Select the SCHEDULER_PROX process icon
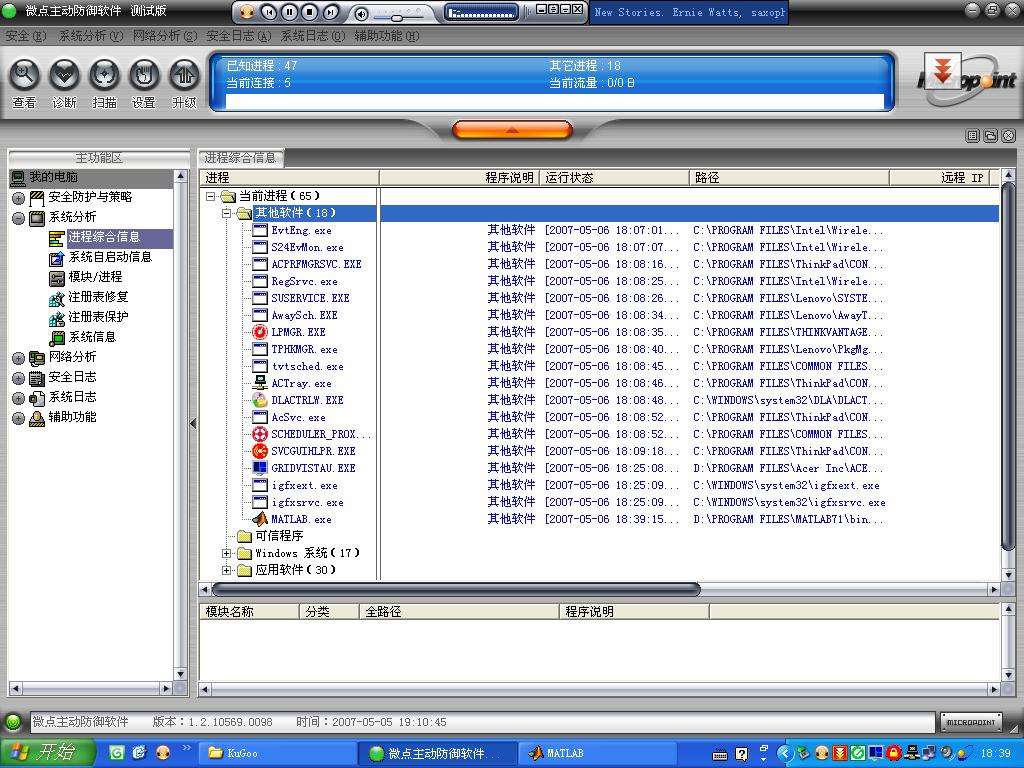 pyautogui.click(x=260, y=434)
